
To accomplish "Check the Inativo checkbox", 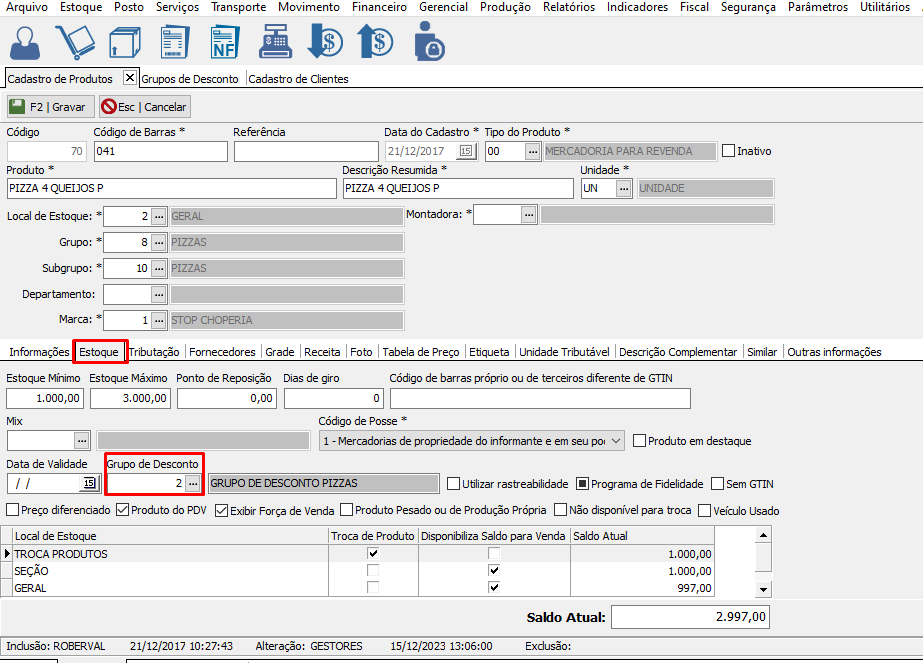I will [728, 151].
